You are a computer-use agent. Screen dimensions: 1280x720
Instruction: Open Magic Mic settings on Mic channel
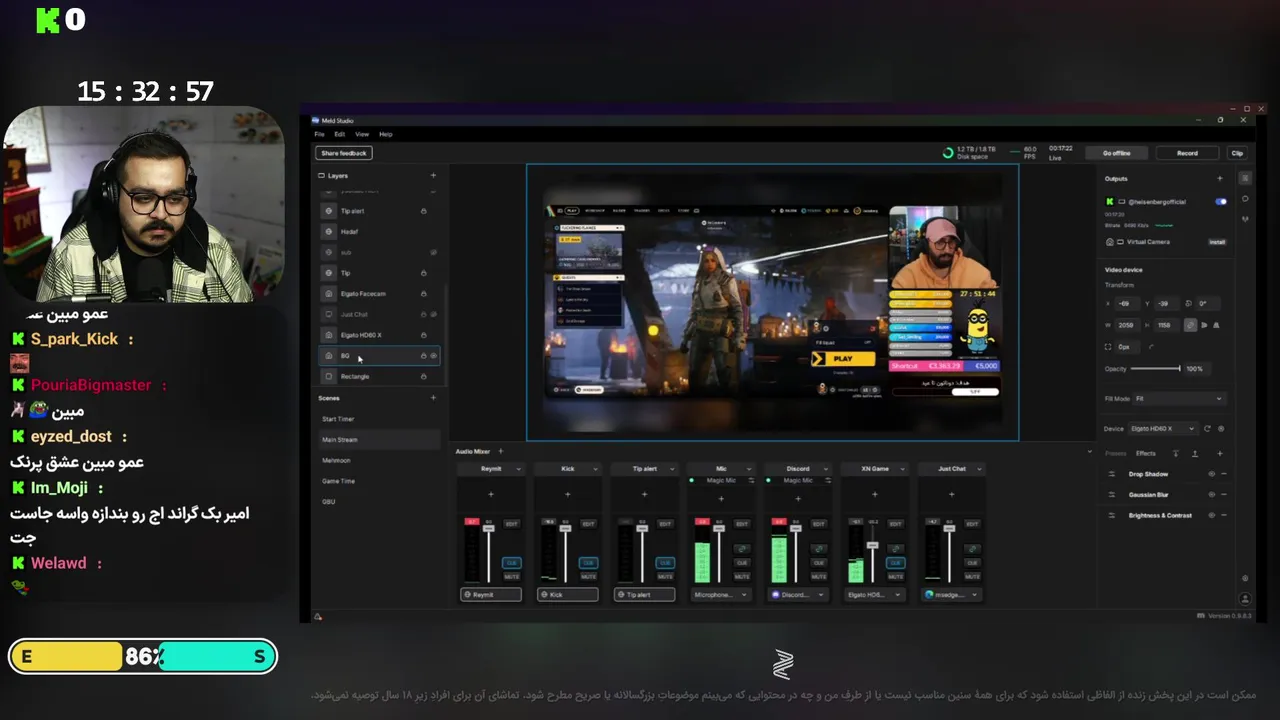(751, 480)
